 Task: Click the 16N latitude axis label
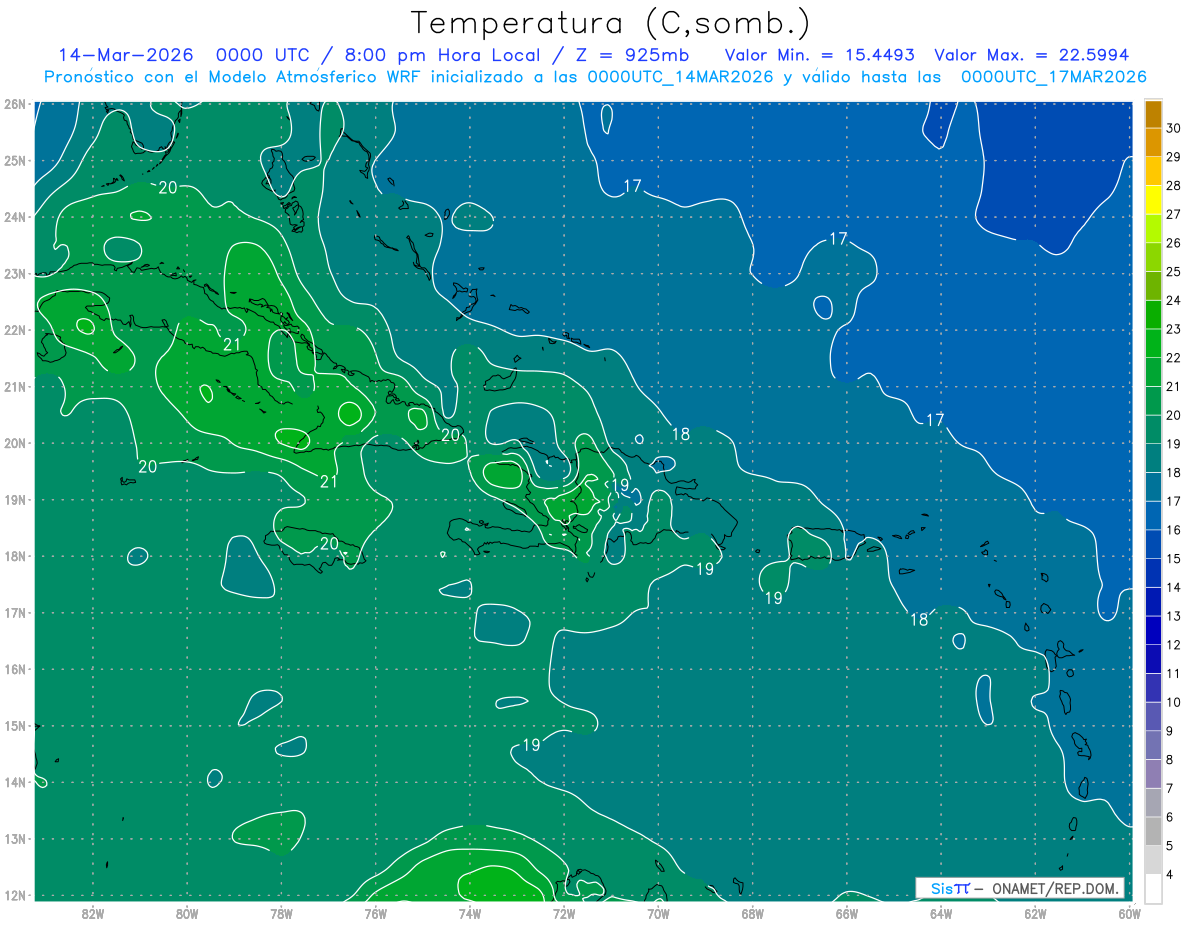(14, 669)
